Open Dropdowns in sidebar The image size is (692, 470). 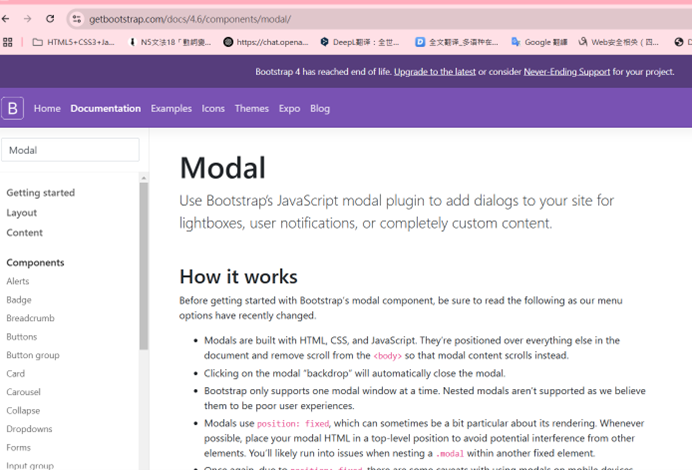(29, 429)
